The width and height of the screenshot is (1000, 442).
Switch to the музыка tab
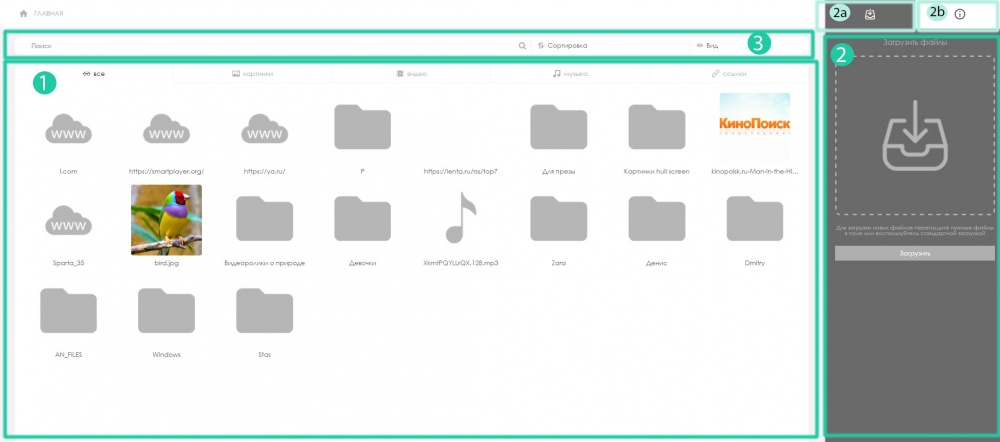[570, 74]
